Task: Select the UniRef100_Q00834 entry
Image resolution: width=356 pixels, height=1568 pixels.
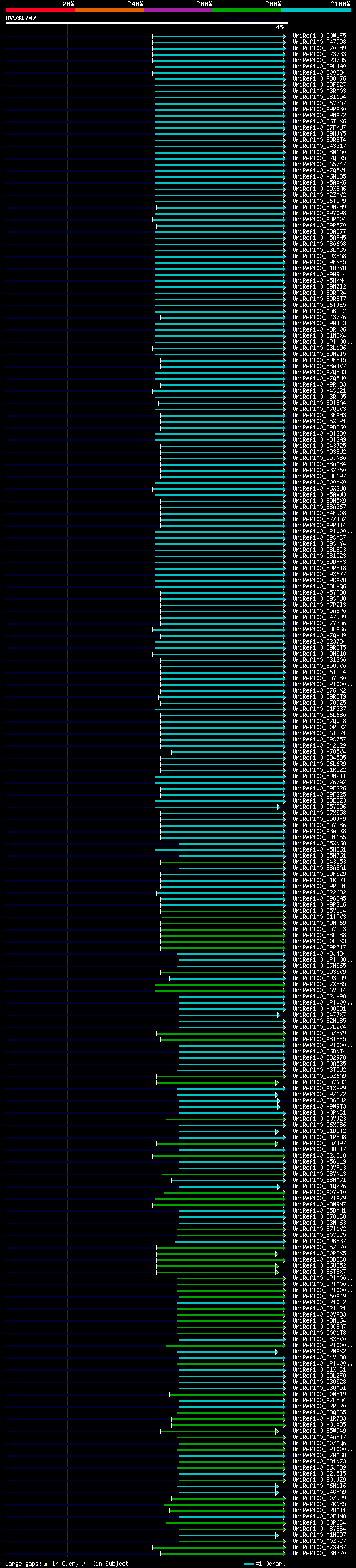Action: coord(319,72)
